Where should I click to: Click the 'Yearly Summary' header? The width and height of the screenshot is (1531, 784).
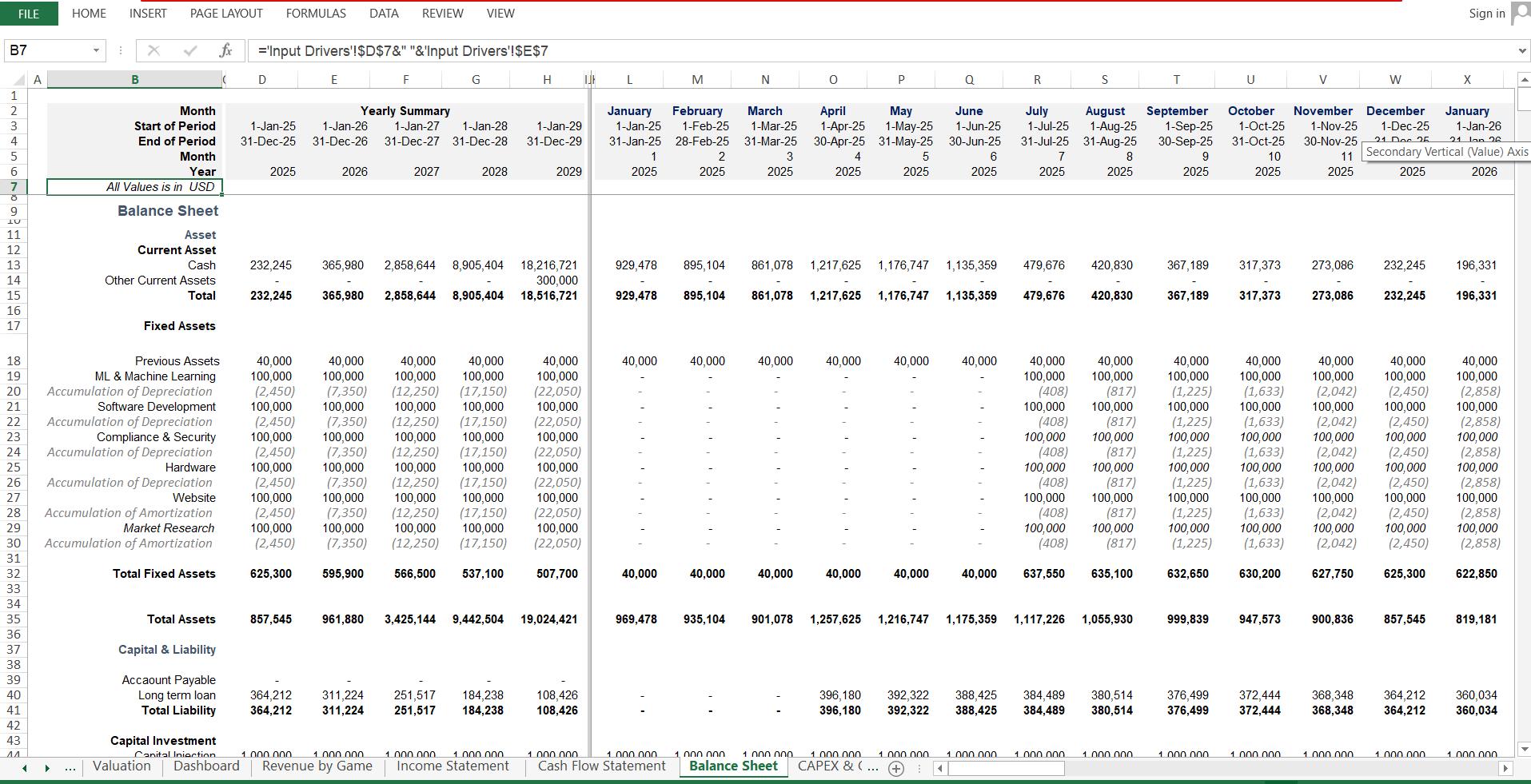click(x=405, y=111)
